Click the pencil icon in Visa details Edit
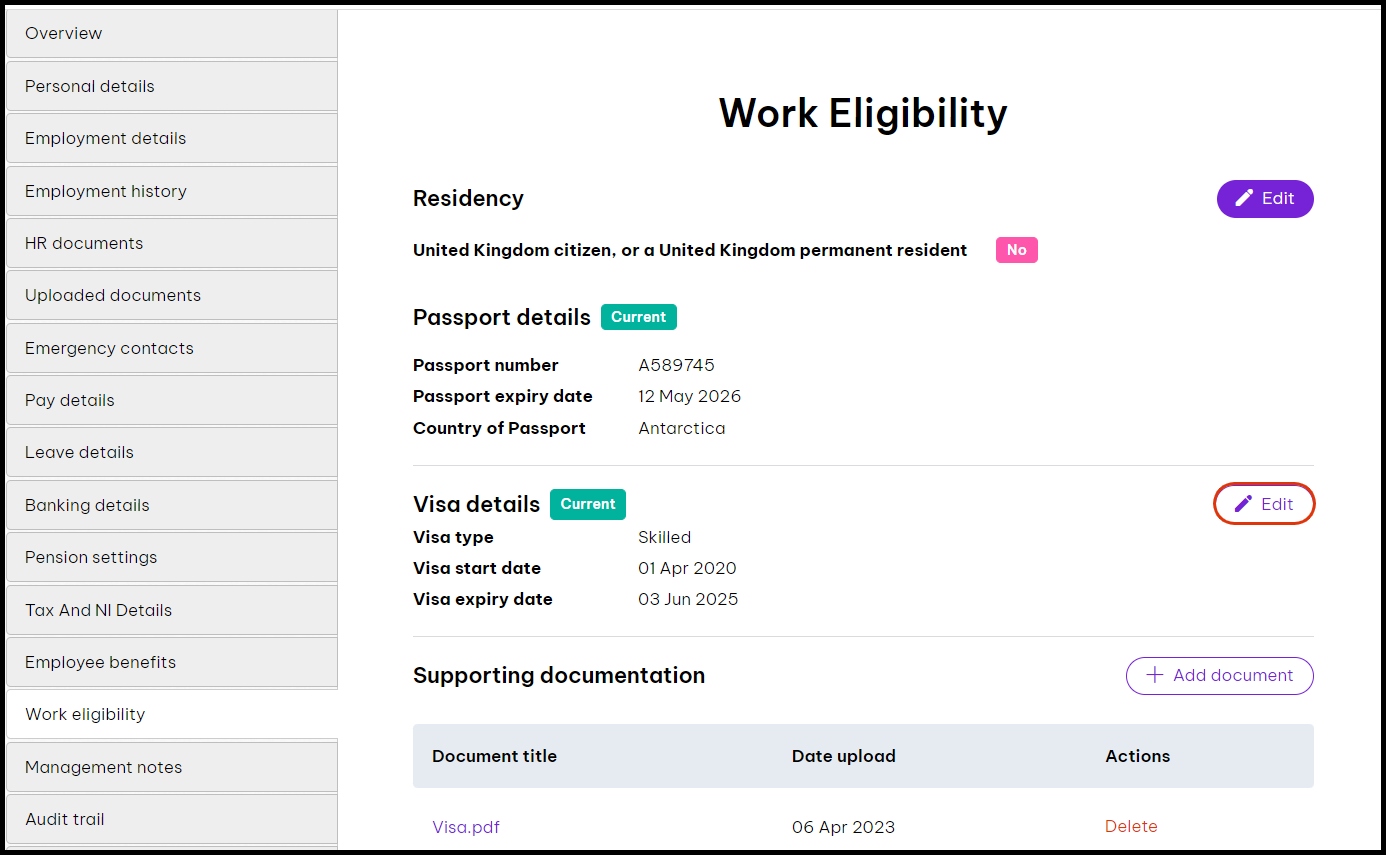 pyautogui.click(x=1243, y=504)
